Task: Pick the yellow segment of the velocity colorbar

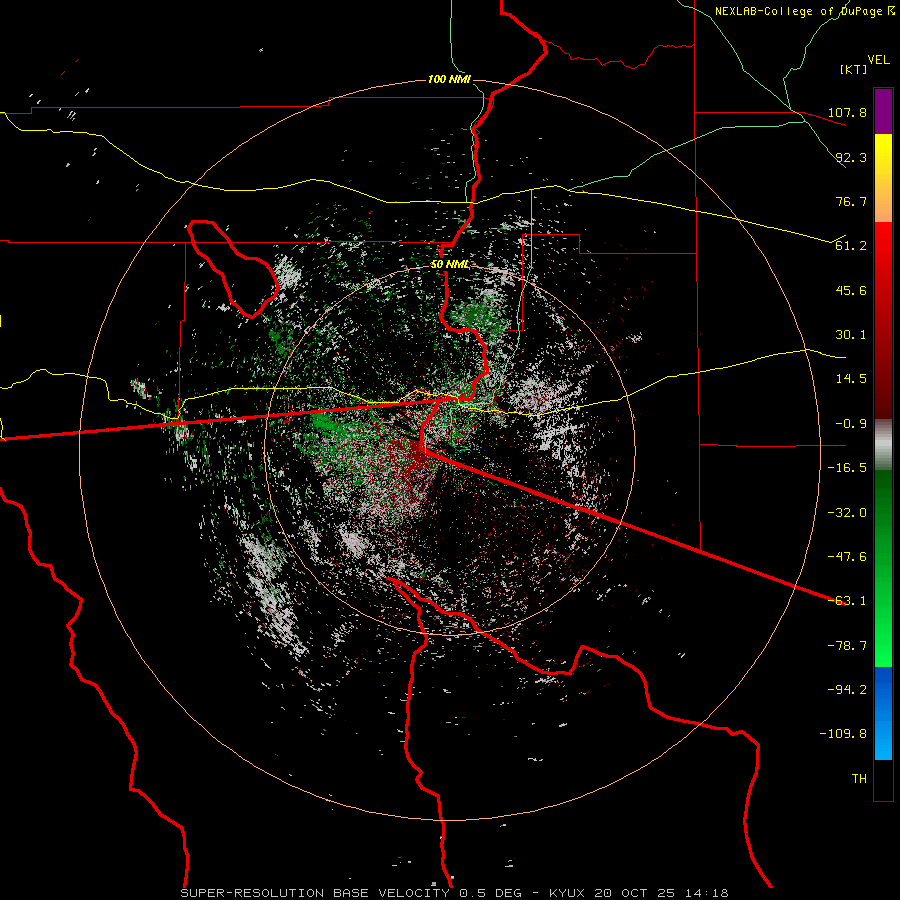Action: pyautogui.click(x=883, y=156)
